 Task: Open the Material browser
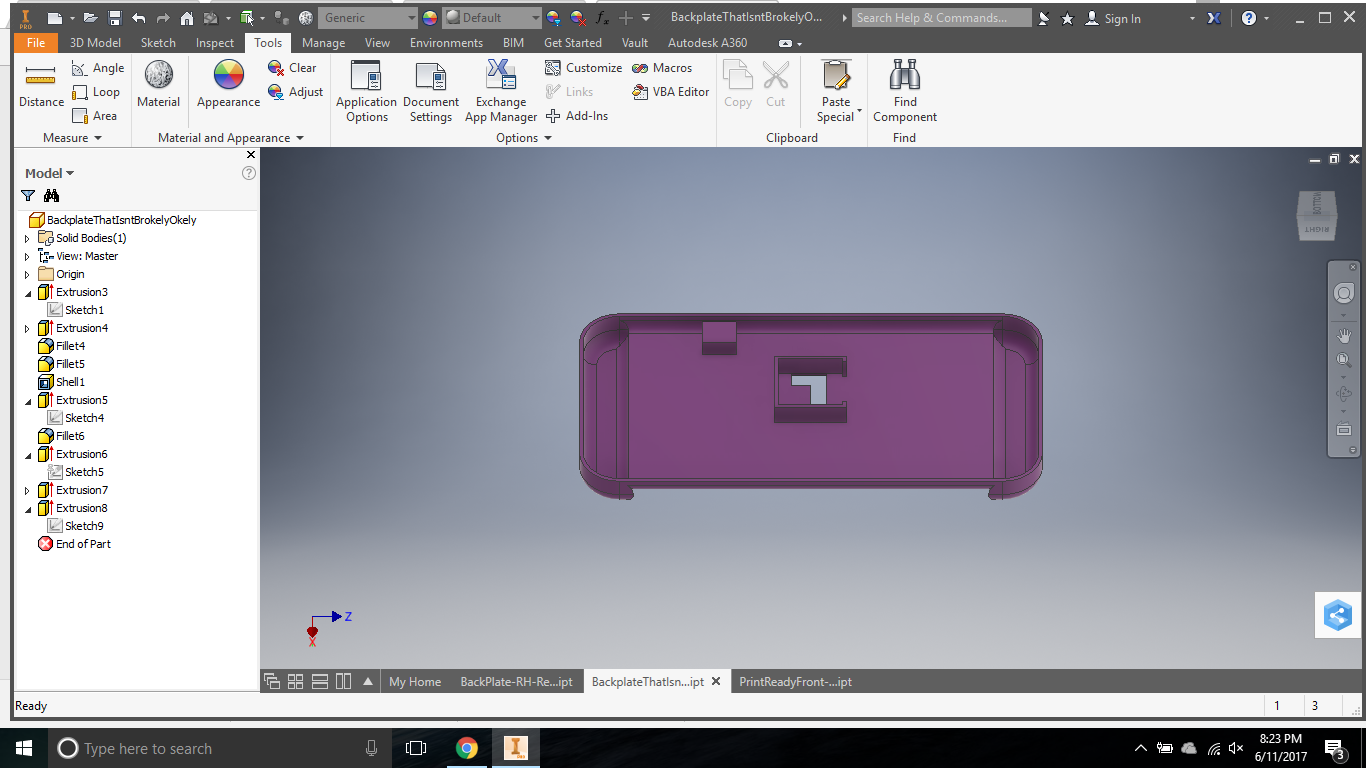(158, 85)
